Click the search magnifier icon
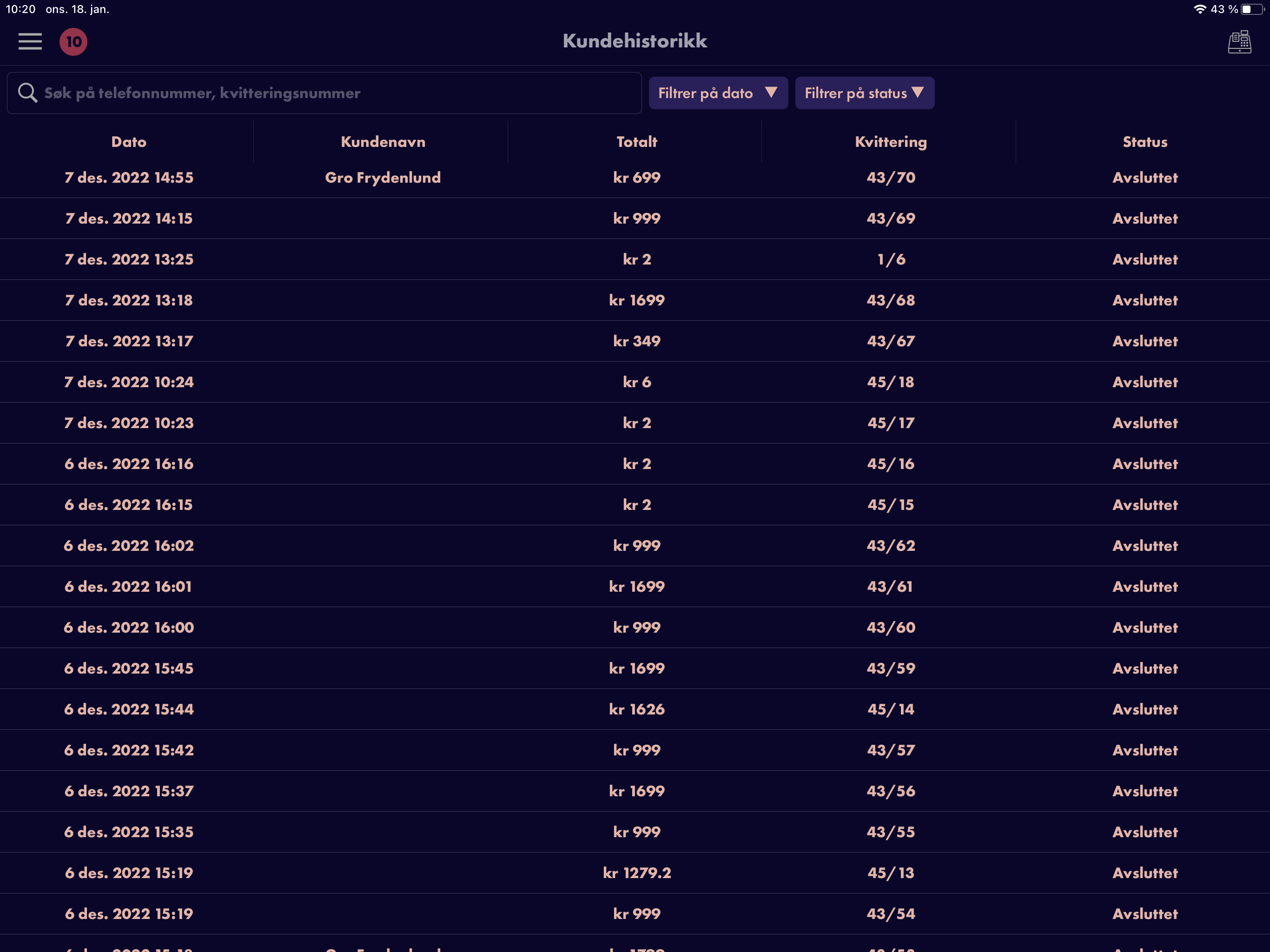Image resolution: width=1270 pixels, height=952 pixels. coord(27,93)
